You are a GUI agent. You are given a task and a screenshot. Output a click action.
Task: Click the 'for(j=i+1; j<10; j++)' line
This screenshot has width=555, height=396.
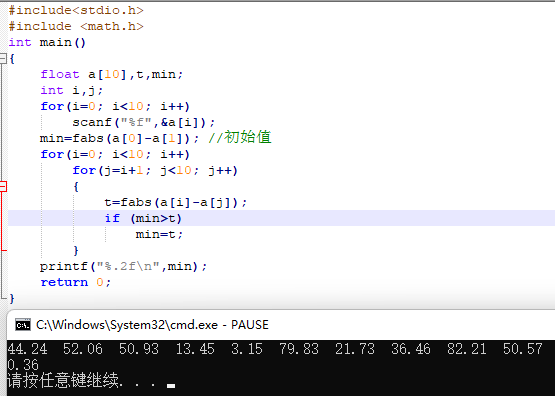pyautogui.click(x=155, y=171)
